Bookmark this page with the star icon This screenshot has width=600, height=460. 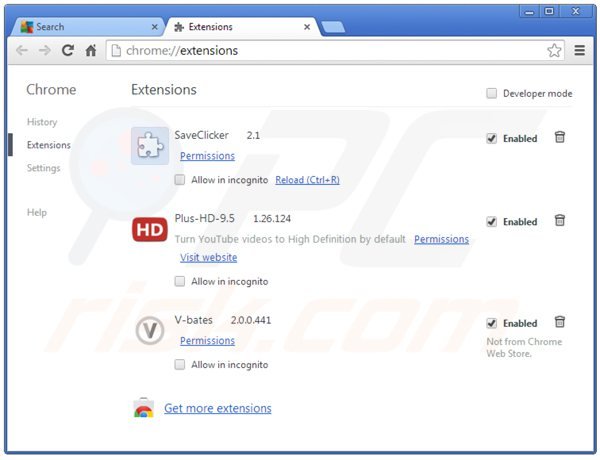pyautogui.click(x=554, y=51)
